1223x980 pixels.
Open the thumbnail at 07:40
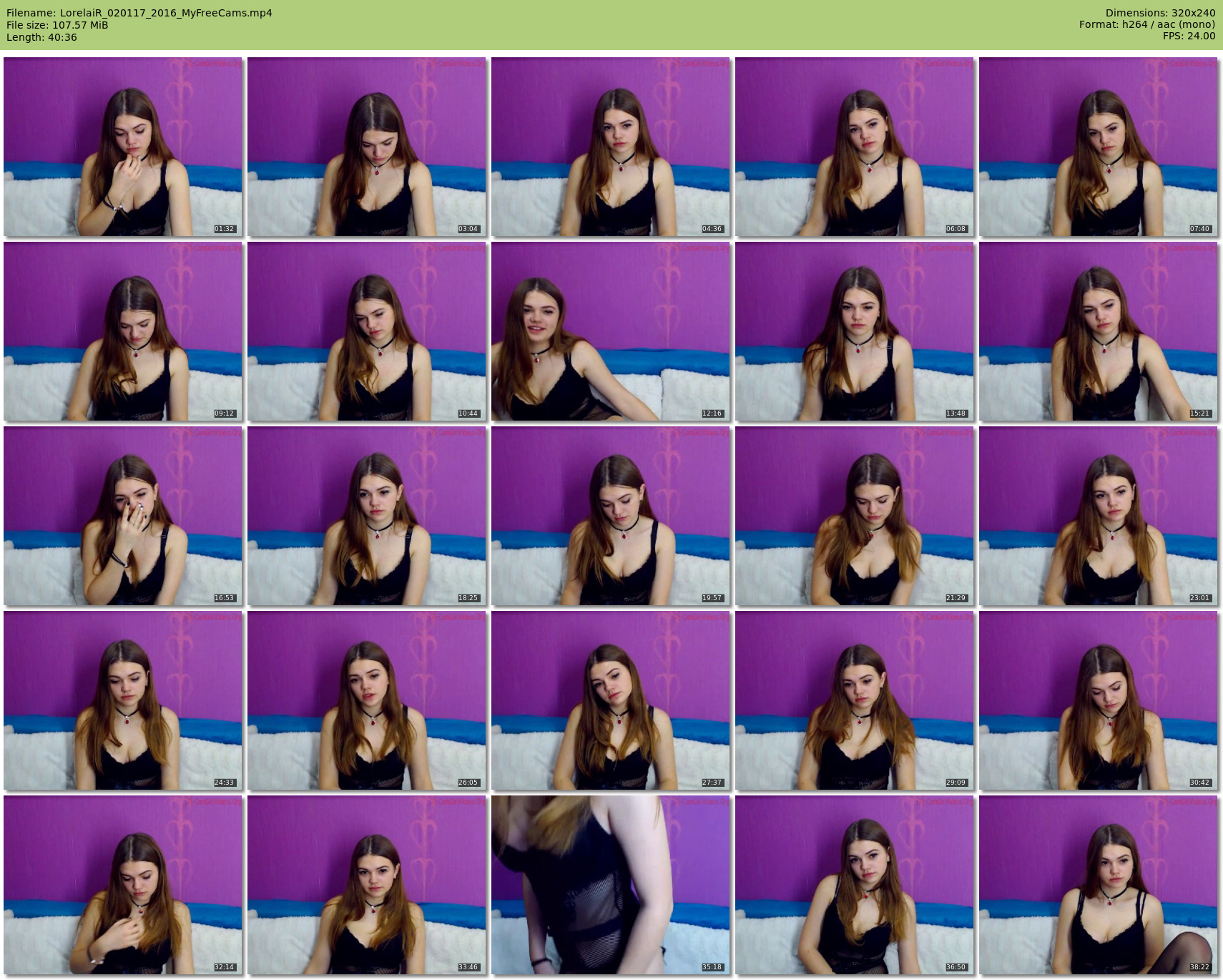(1098, 147)
